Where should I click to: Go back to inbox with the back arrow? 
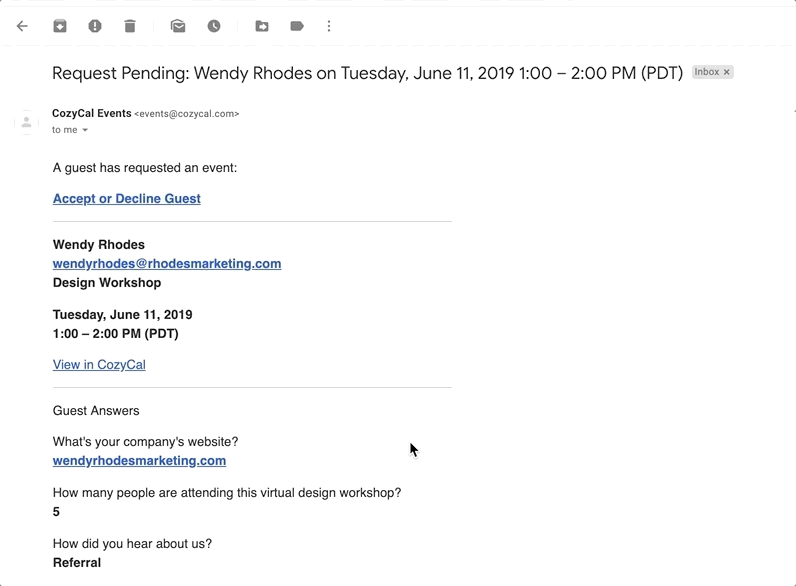22,26
